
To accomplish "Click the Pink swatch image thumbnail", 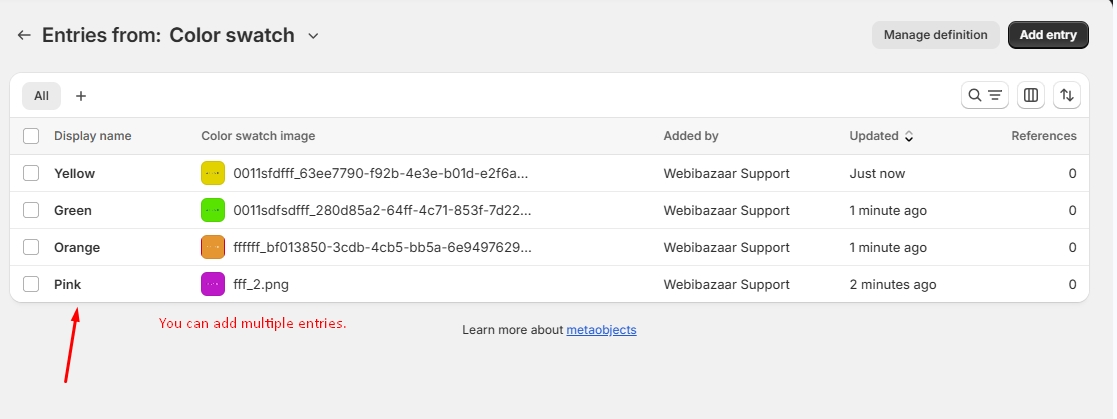I will pos(213,284).
